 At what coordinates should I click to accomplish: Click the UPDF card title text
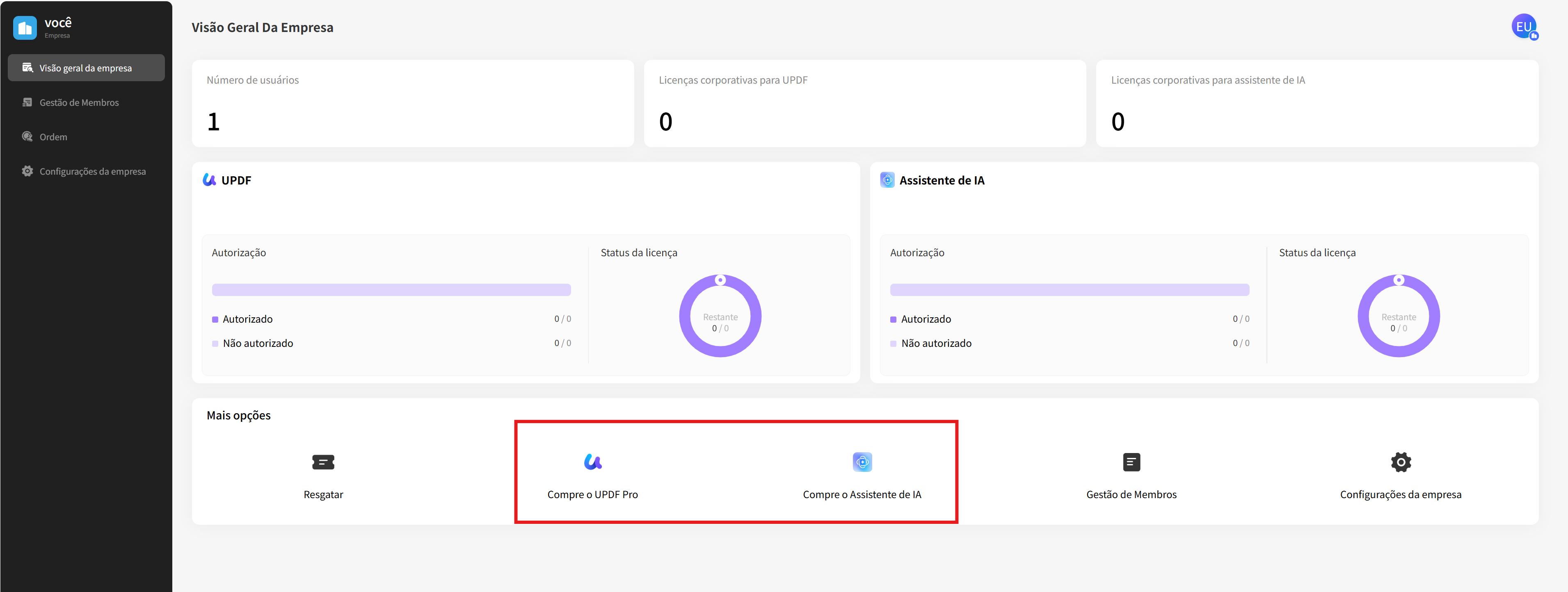(x=236, y=180)
